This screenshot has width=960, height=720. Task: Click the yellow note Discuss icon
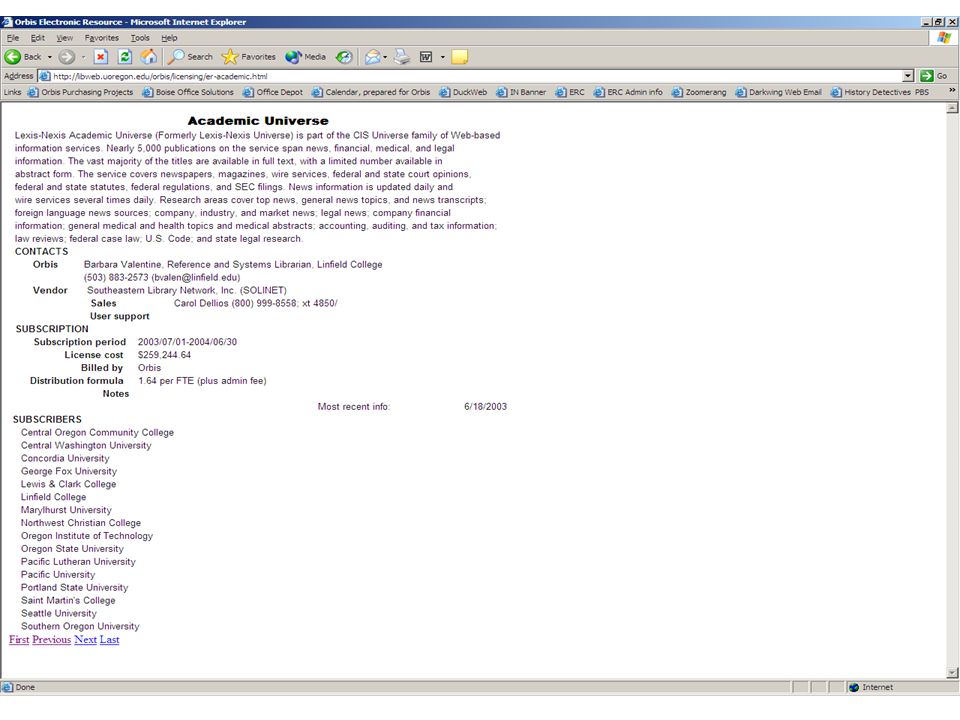460,57
